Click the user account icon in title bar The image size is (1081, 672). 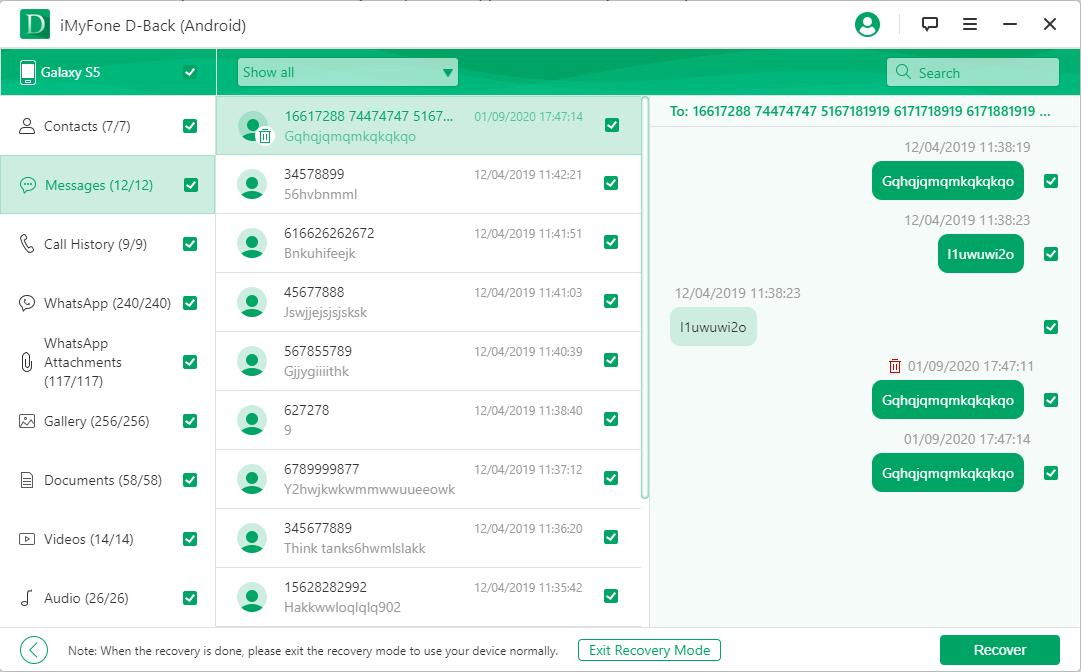coord(867,25)
